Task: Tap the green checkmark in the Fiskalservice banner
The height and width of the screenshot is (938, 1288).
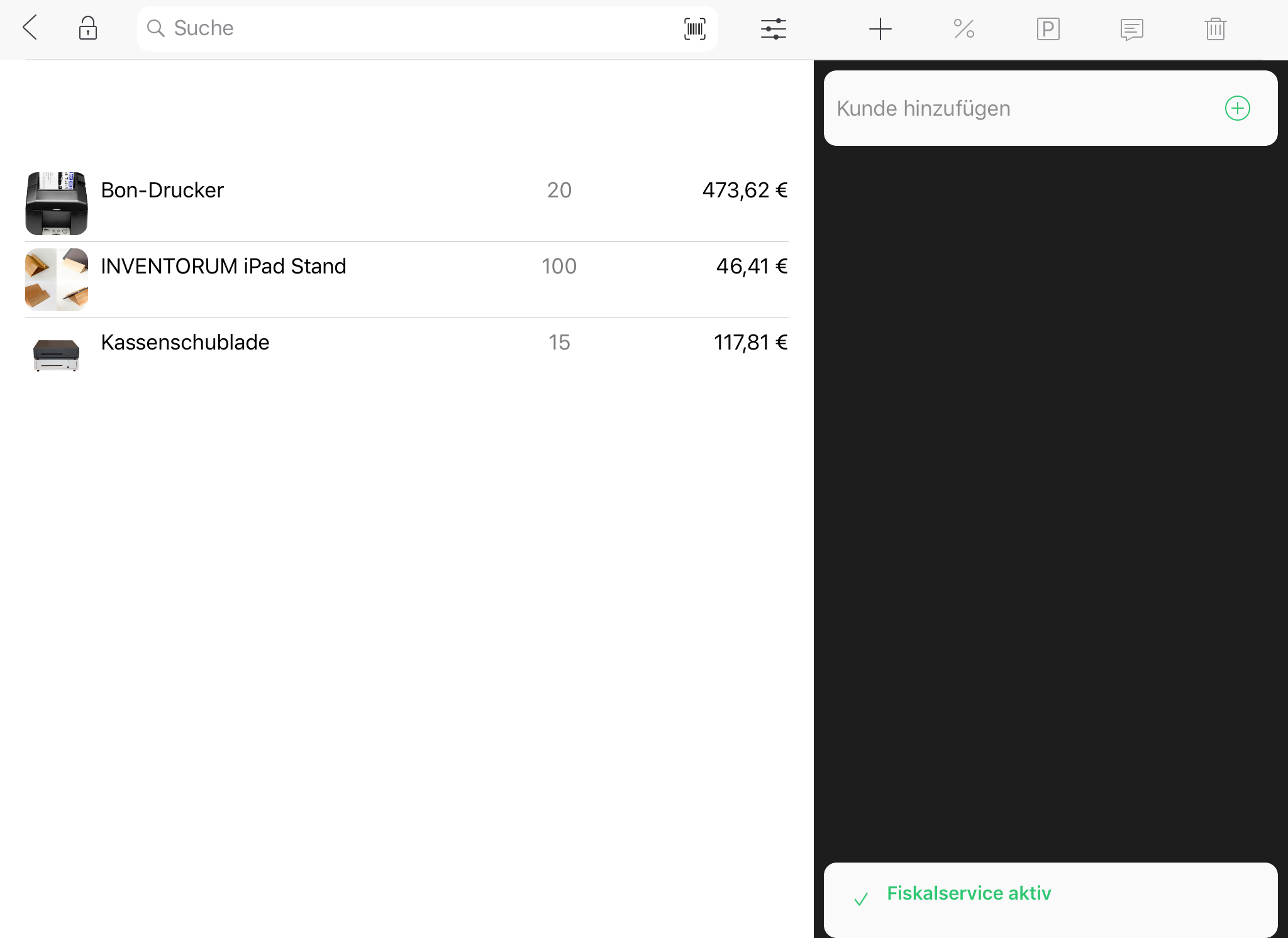Action: tap(860, 900)
